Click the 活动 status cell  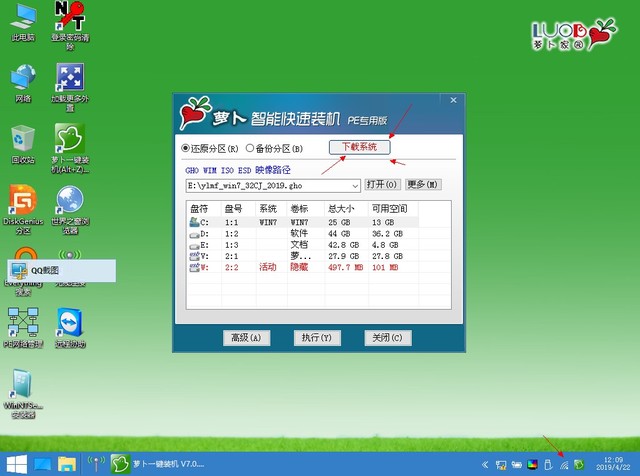point(268,267)
